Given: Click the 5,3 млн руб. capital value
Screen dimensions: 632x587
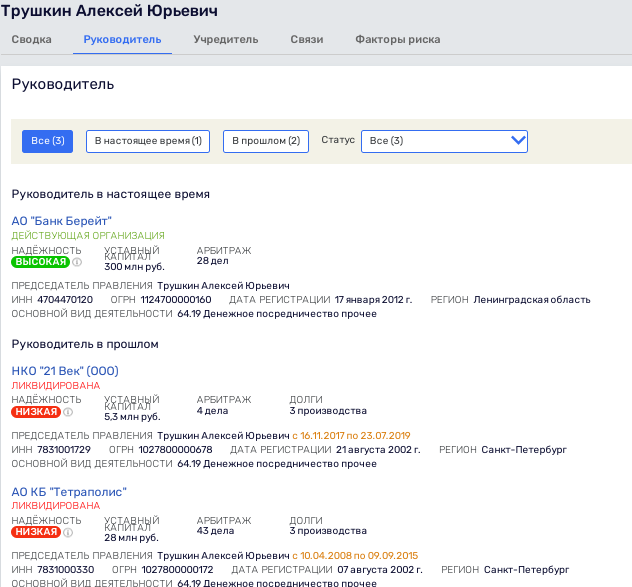Looking at the screenshot, I should pyautogui.click(x=132, y=417).
